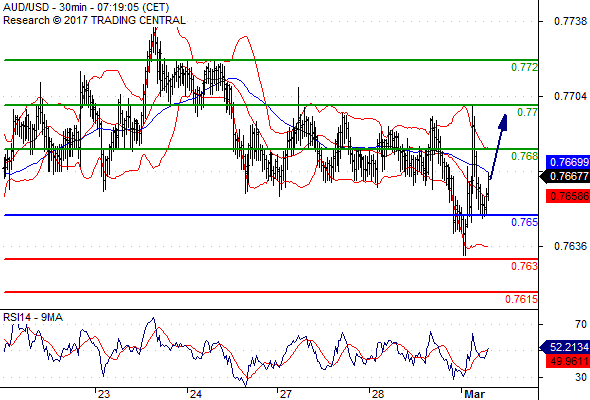Click the red 0.7615 support label
The image size is (590, 400).
(x=521, y=299)
